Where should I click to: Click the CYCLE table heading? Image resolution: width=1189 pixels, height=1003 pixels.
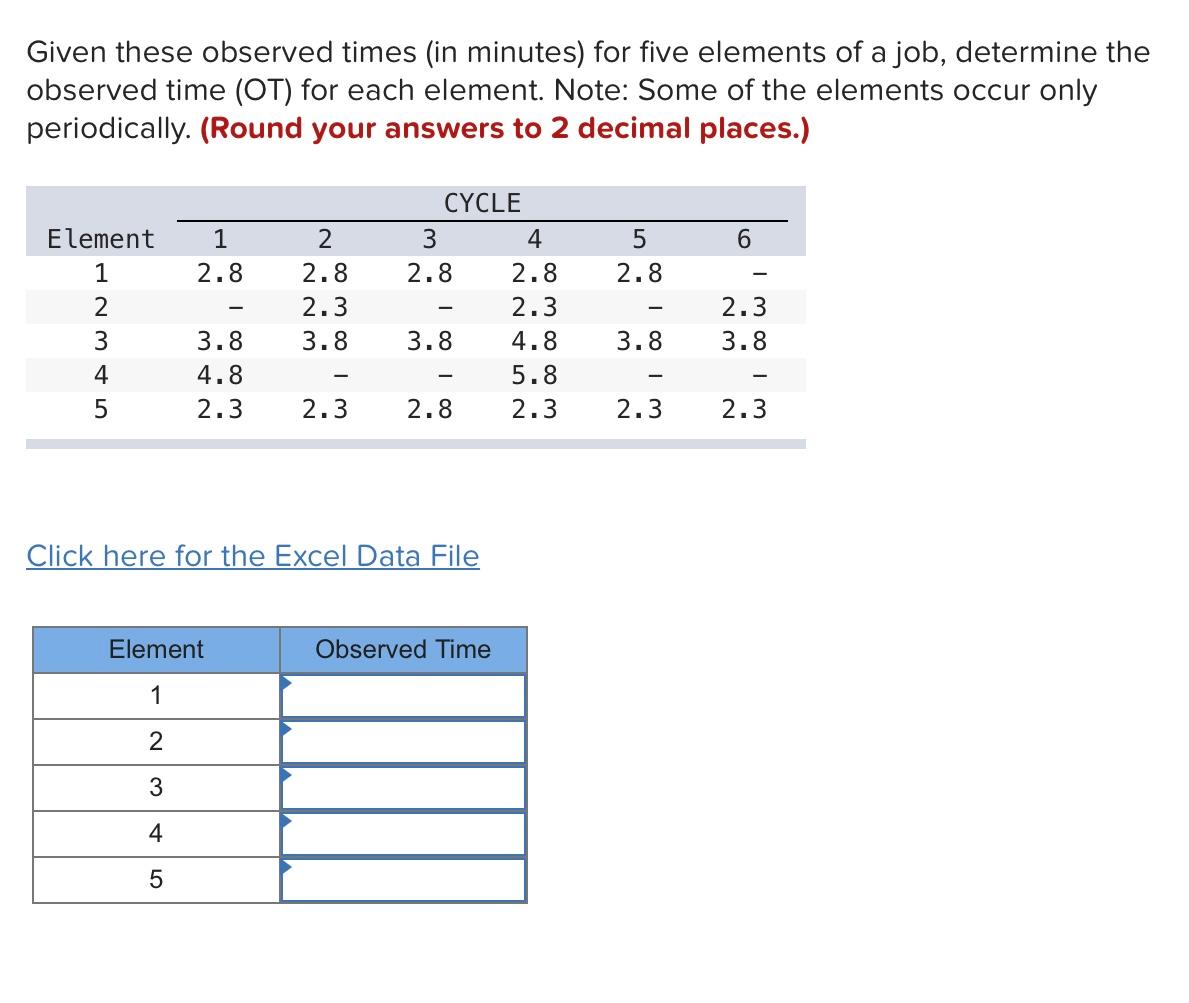tap(483, 203)
